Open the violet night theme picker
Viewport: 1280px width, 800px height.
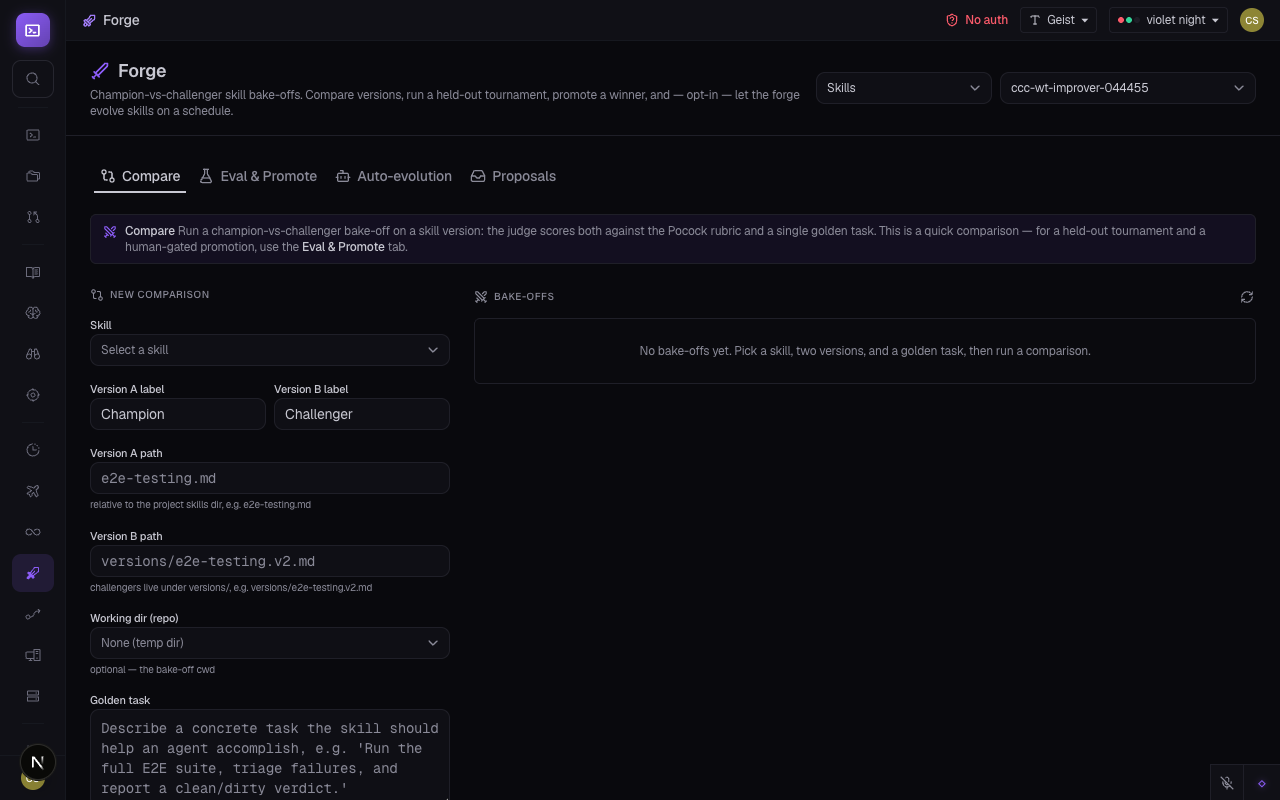(1168, 20)
